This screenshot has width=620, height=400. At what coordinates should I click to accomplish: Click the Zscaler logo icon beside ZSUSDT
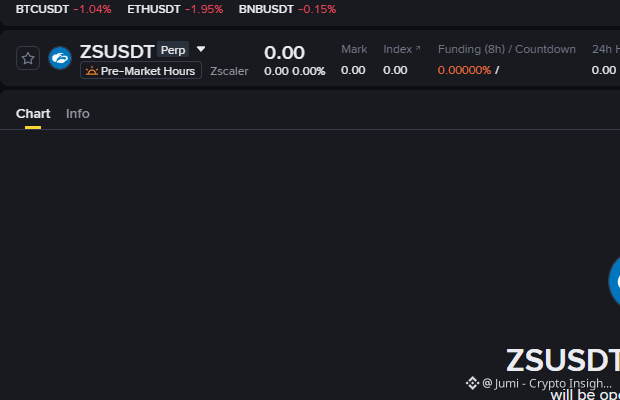click(60, 58)
